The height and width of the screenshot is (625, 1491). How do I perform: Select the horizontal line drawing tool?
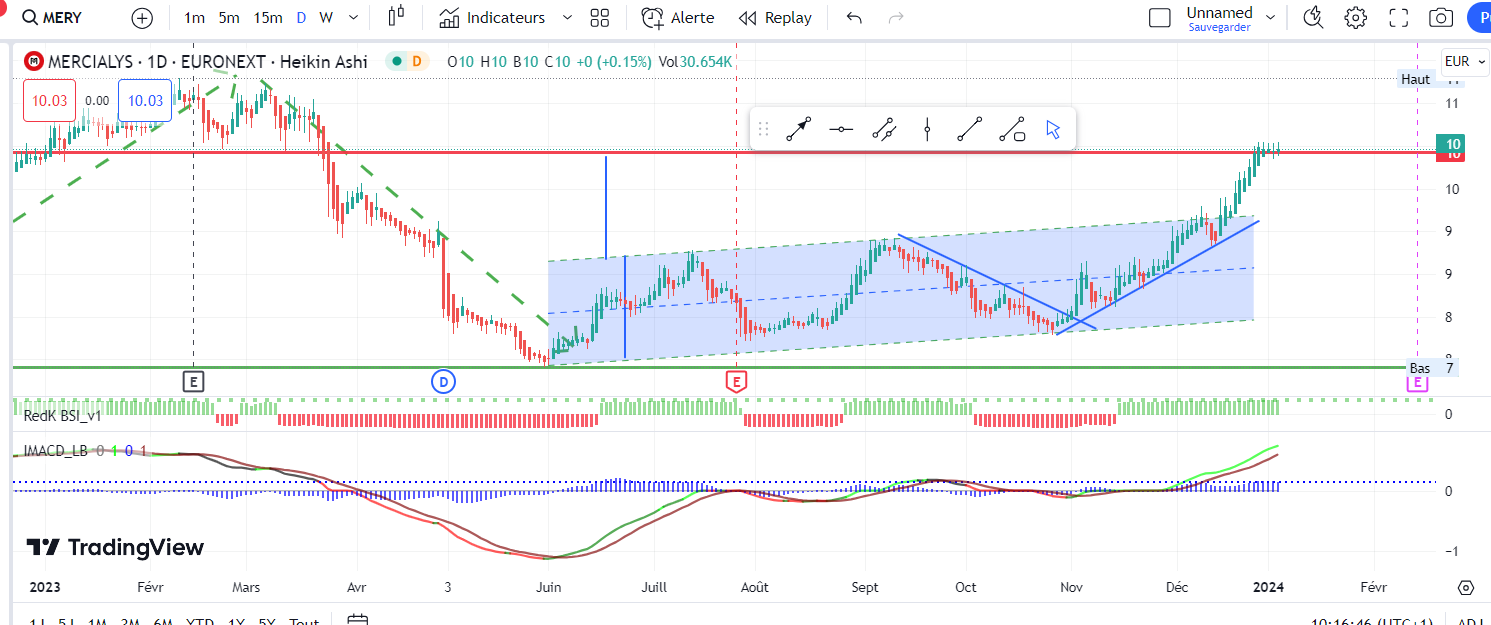point(842,129)
